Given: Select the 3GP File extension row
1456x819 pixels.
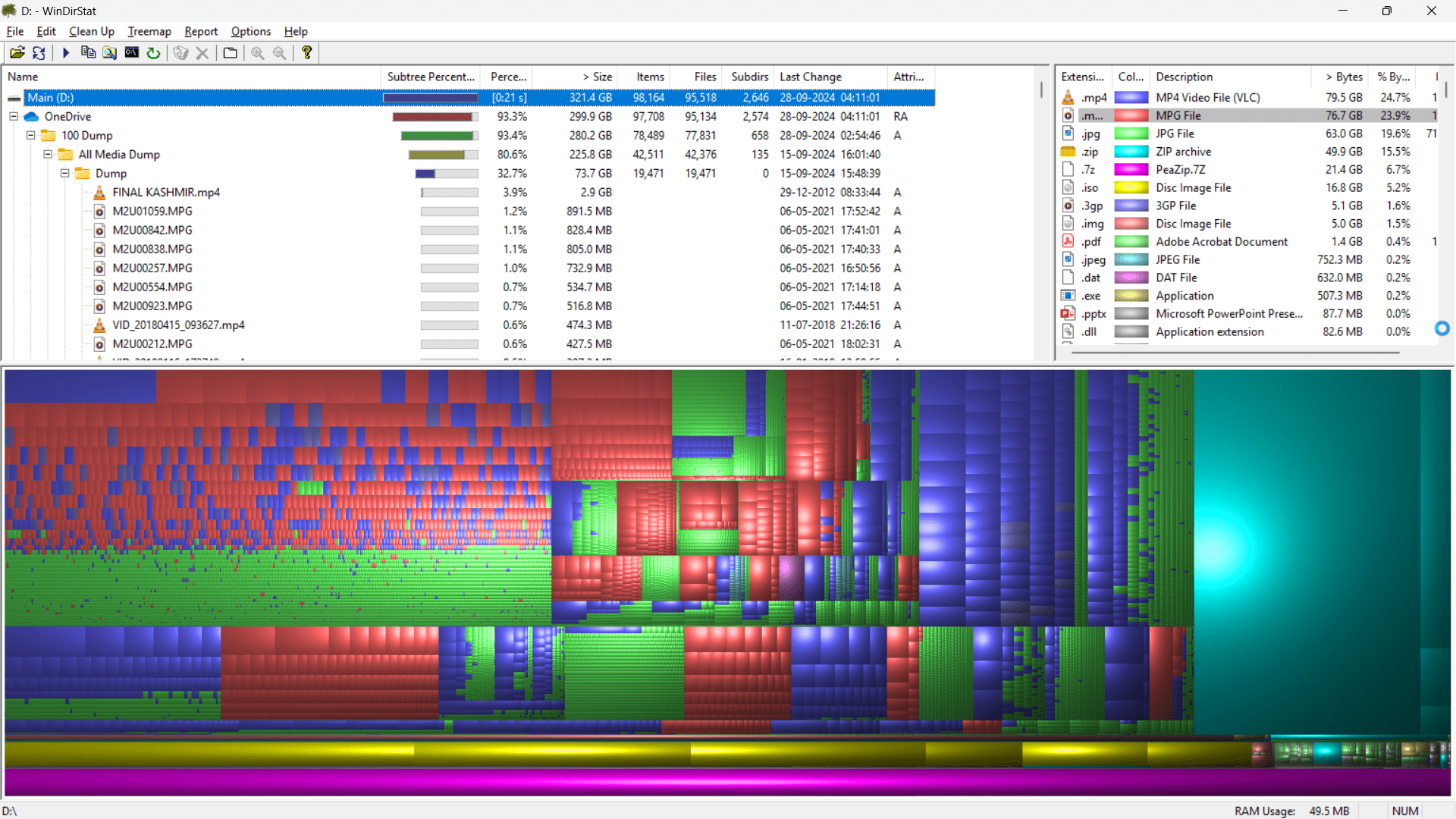Looking at the screenshot, I should tap(1248, 206).
